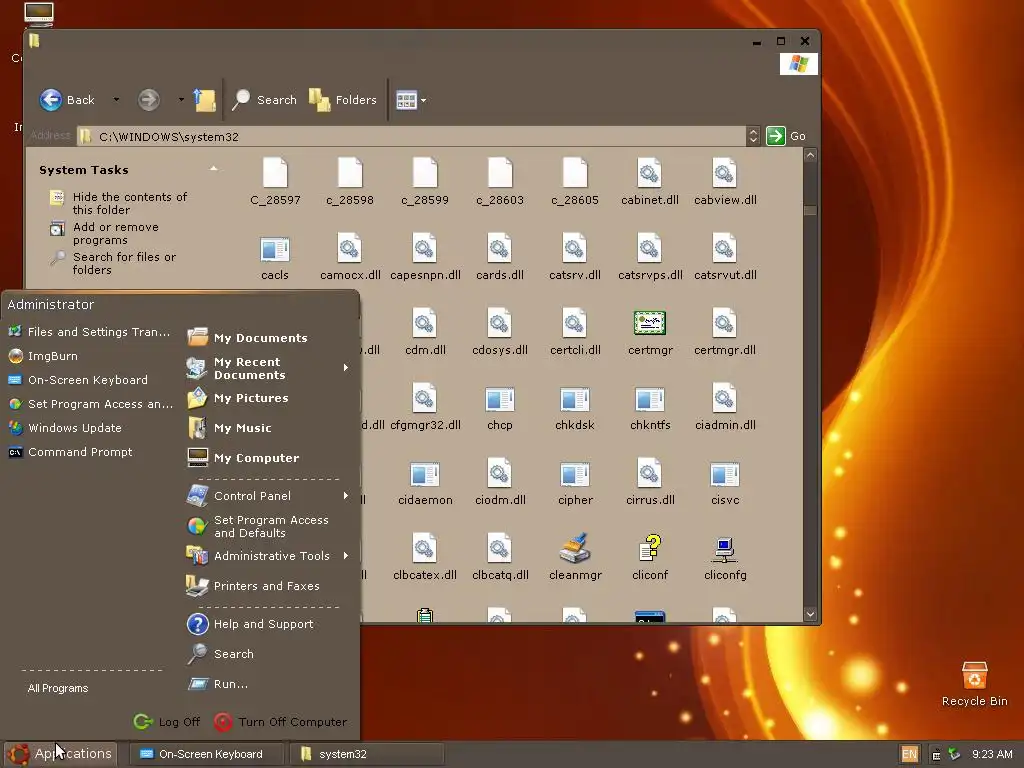Click the Forward arrow icon

(148, 100)
